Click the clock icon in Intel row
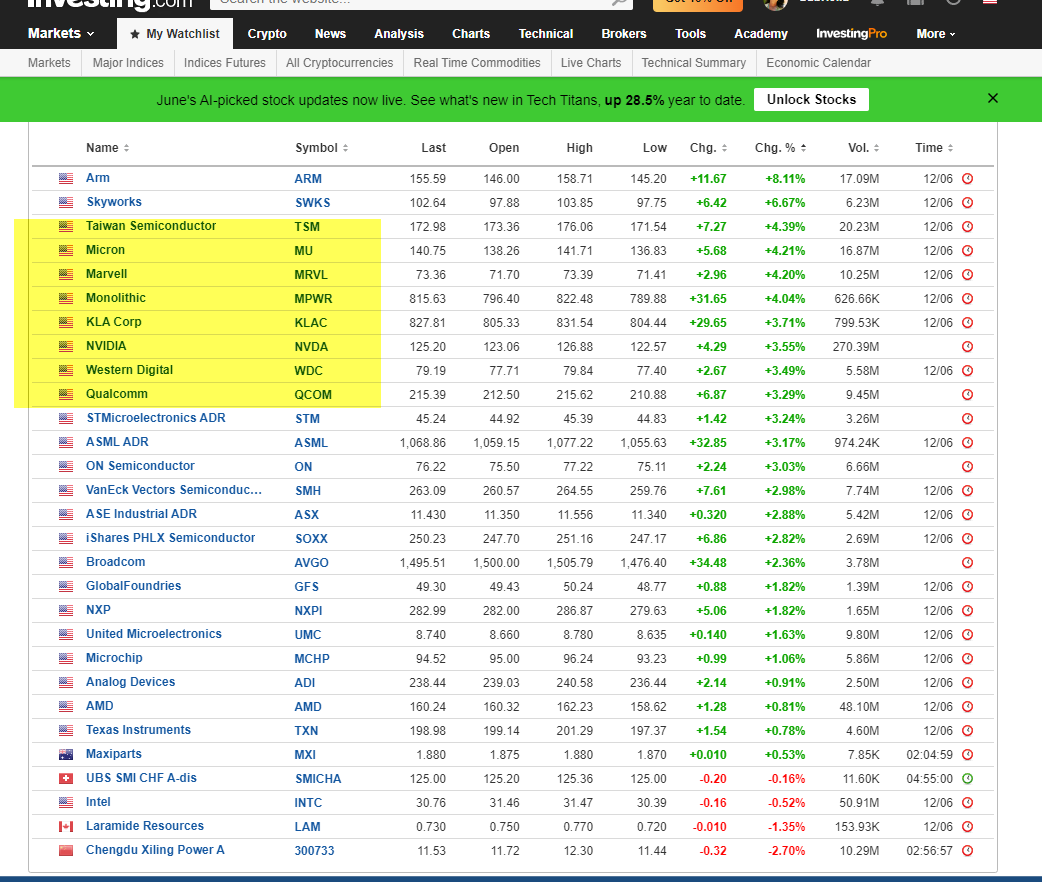Image resolution: width=1042 pixels, height=882 pixels. [x=968, y=803]
